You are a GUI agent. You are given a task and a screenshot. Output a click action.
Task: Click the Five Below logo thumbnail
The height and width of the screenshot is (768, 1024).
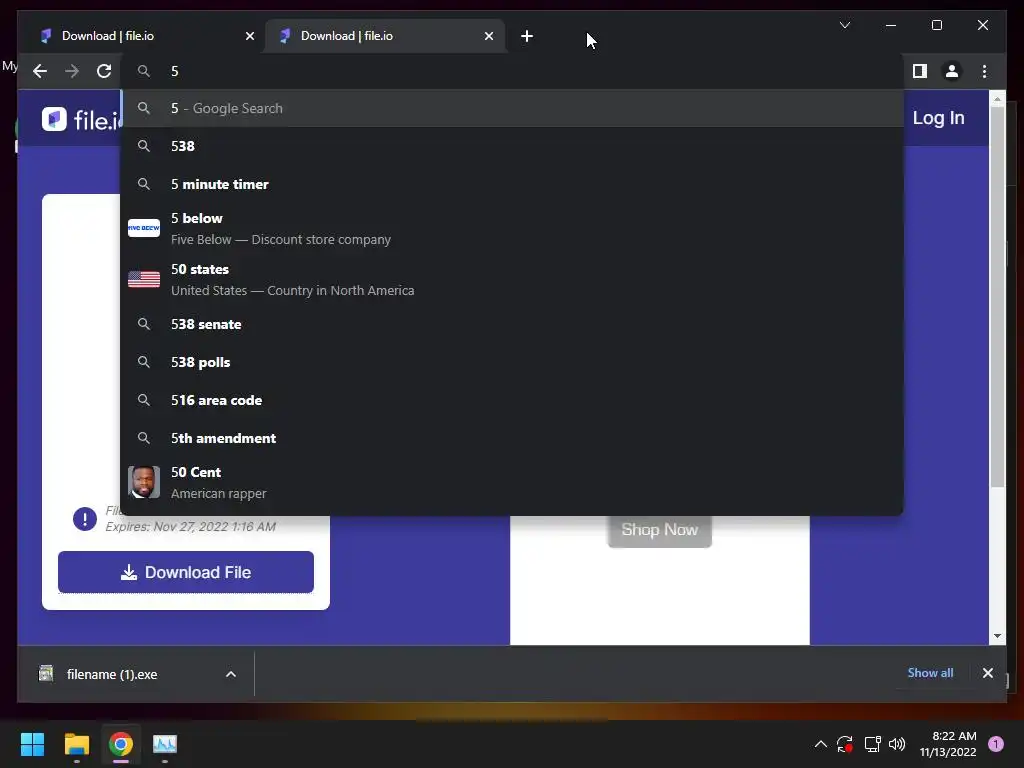point(144,228)
